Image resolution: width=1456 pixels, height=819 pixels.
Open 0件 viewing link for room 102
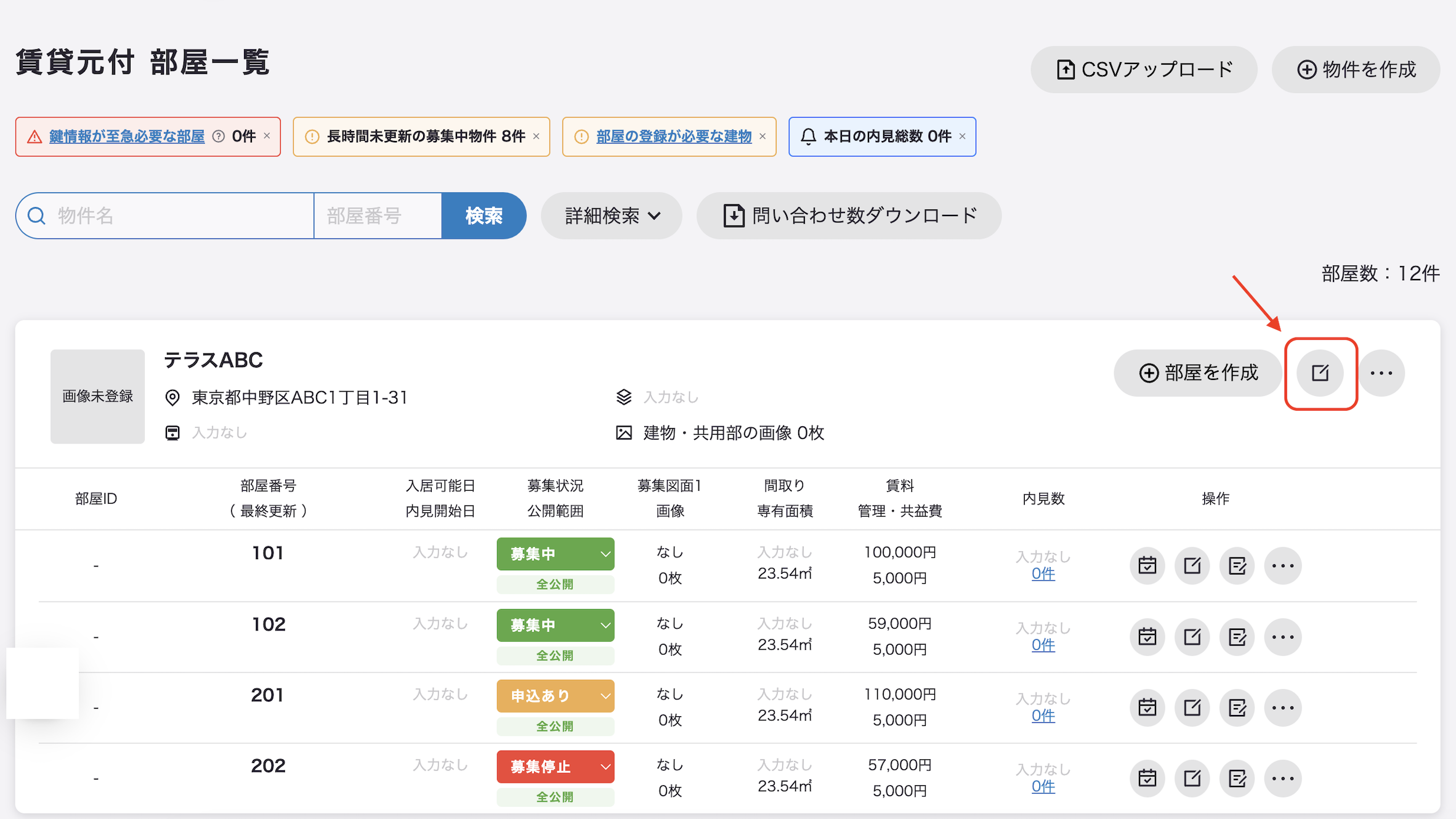point(1043,645)
